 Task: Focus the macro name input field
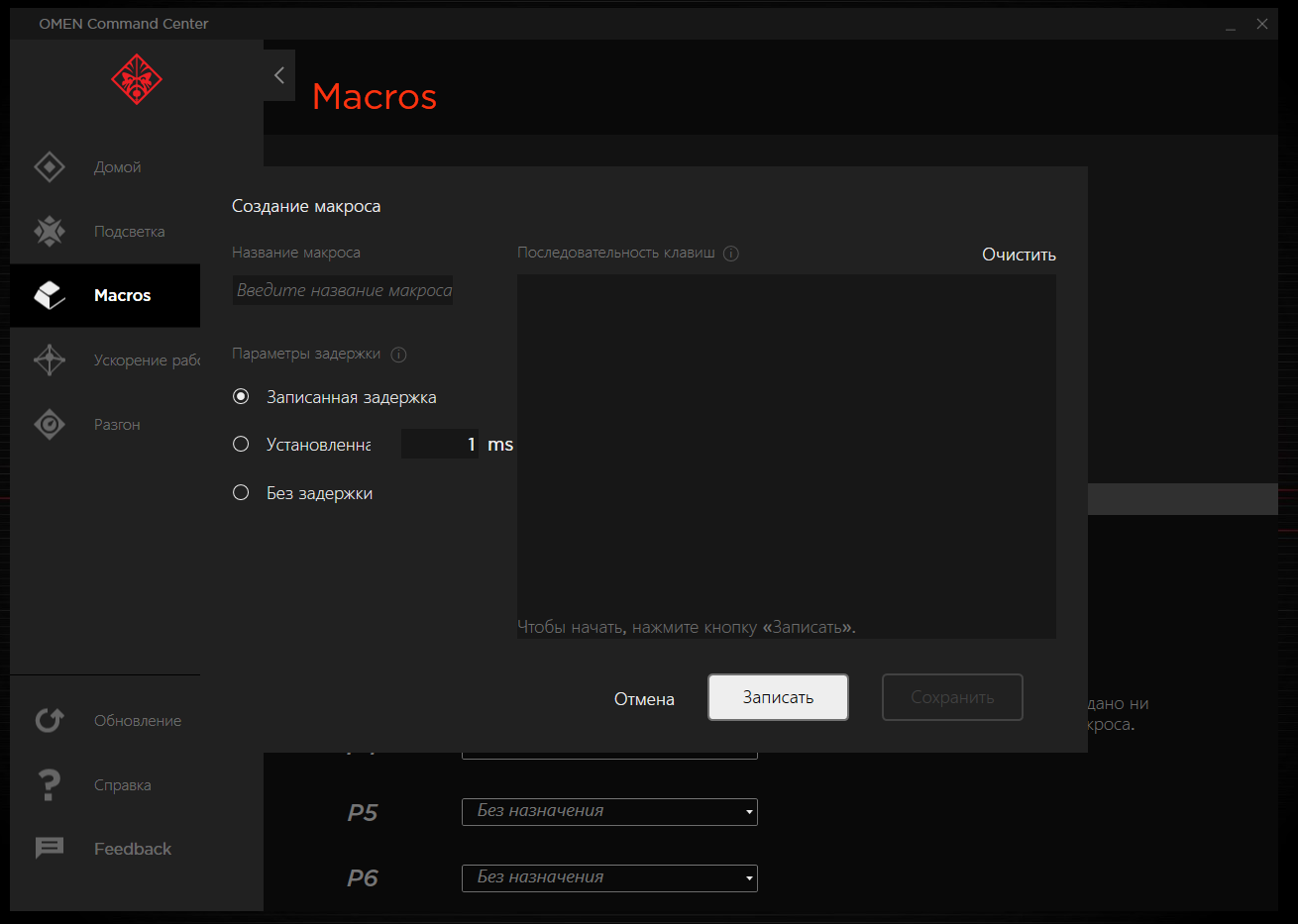coord(343,290)
